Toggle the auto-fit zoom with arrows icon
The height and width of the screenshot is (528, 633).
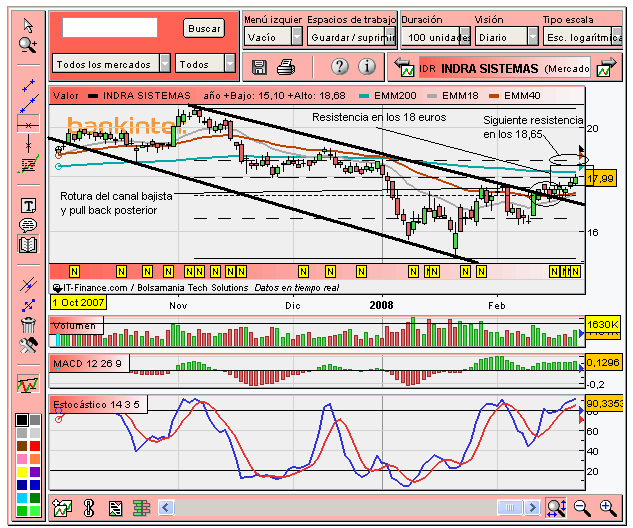click(x=556, y=507)
